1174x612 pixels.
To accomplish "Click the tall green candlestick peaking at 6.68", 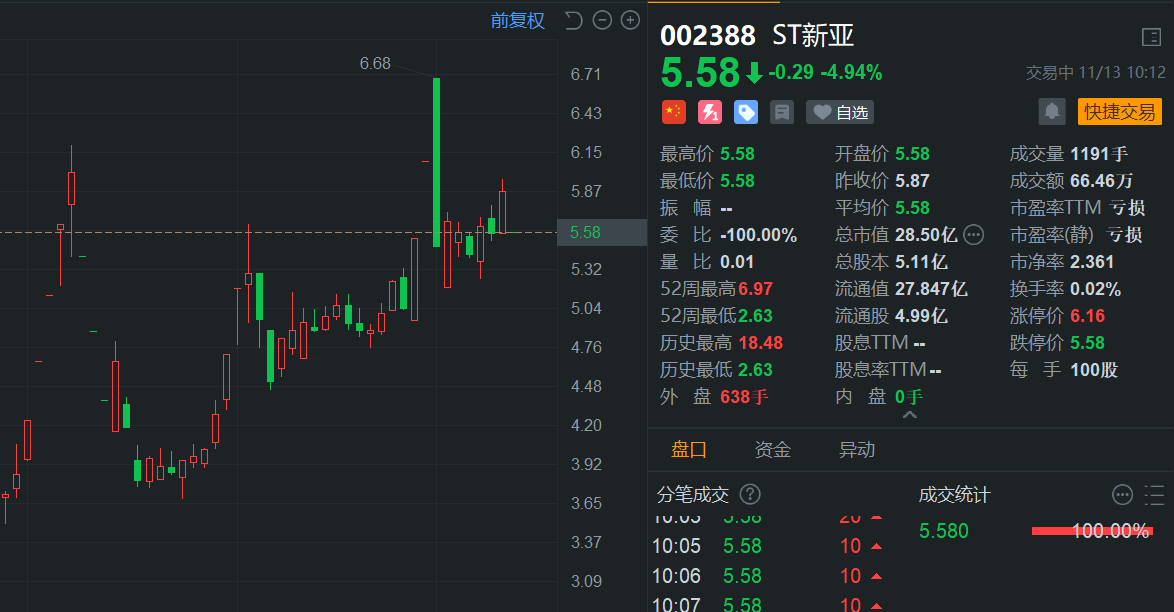I will click(x=437, y=162).
